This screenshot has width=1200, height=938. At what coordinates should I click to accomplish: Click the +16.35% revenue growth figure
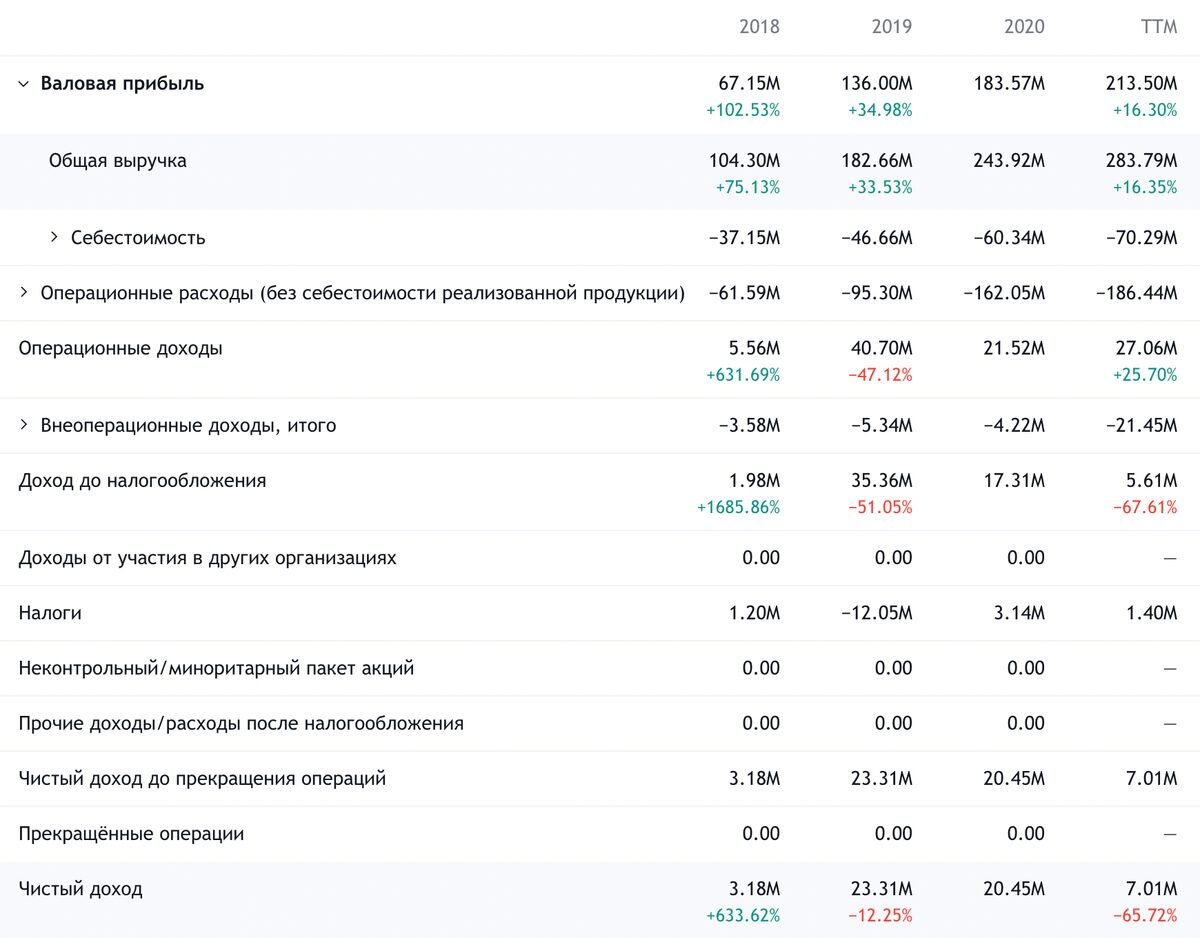[1145, 187]
